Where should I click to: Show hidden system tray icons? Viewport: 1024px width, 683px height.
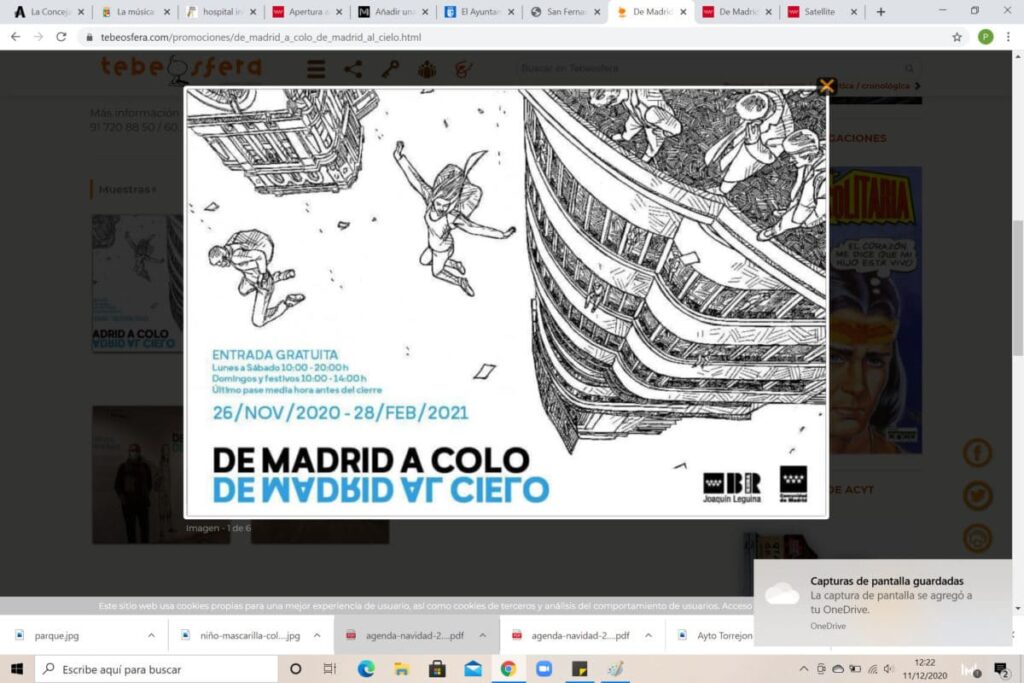(804, 669)
